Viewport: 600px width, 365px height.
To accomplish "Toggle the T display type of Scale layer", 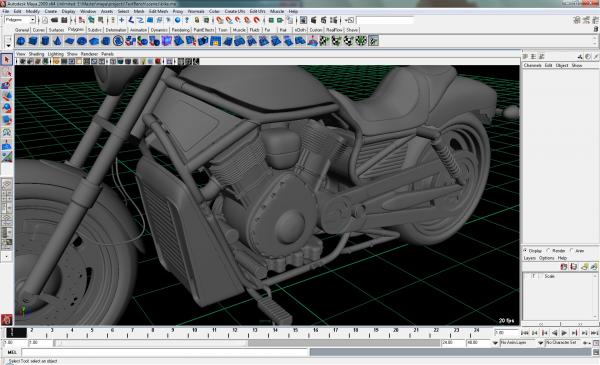I will click(534, 276).
